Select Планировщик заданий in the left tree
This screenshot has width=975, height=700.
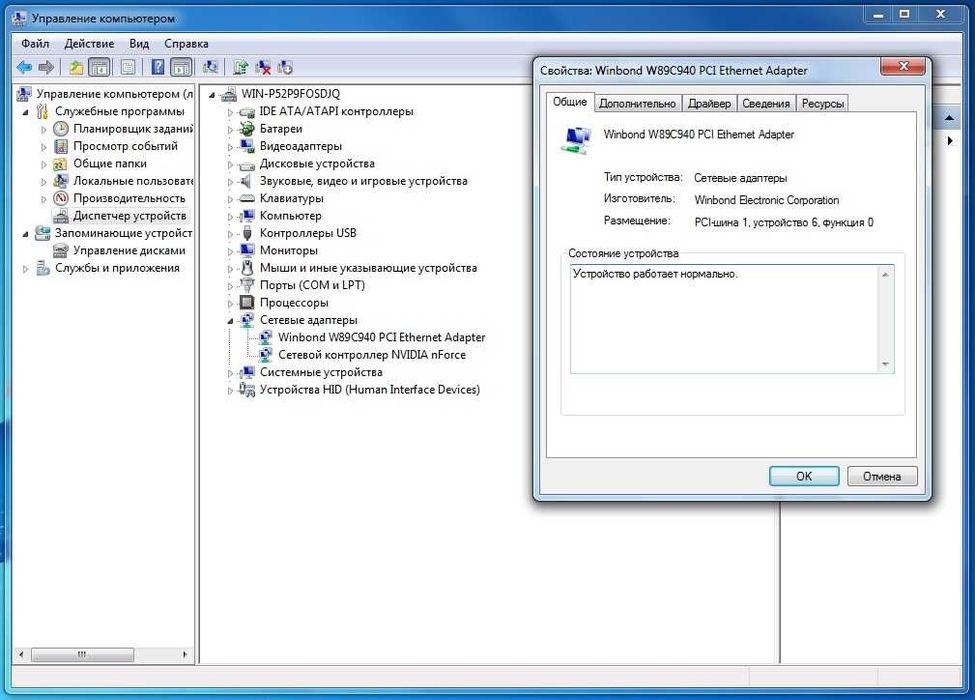coord(132,129)
